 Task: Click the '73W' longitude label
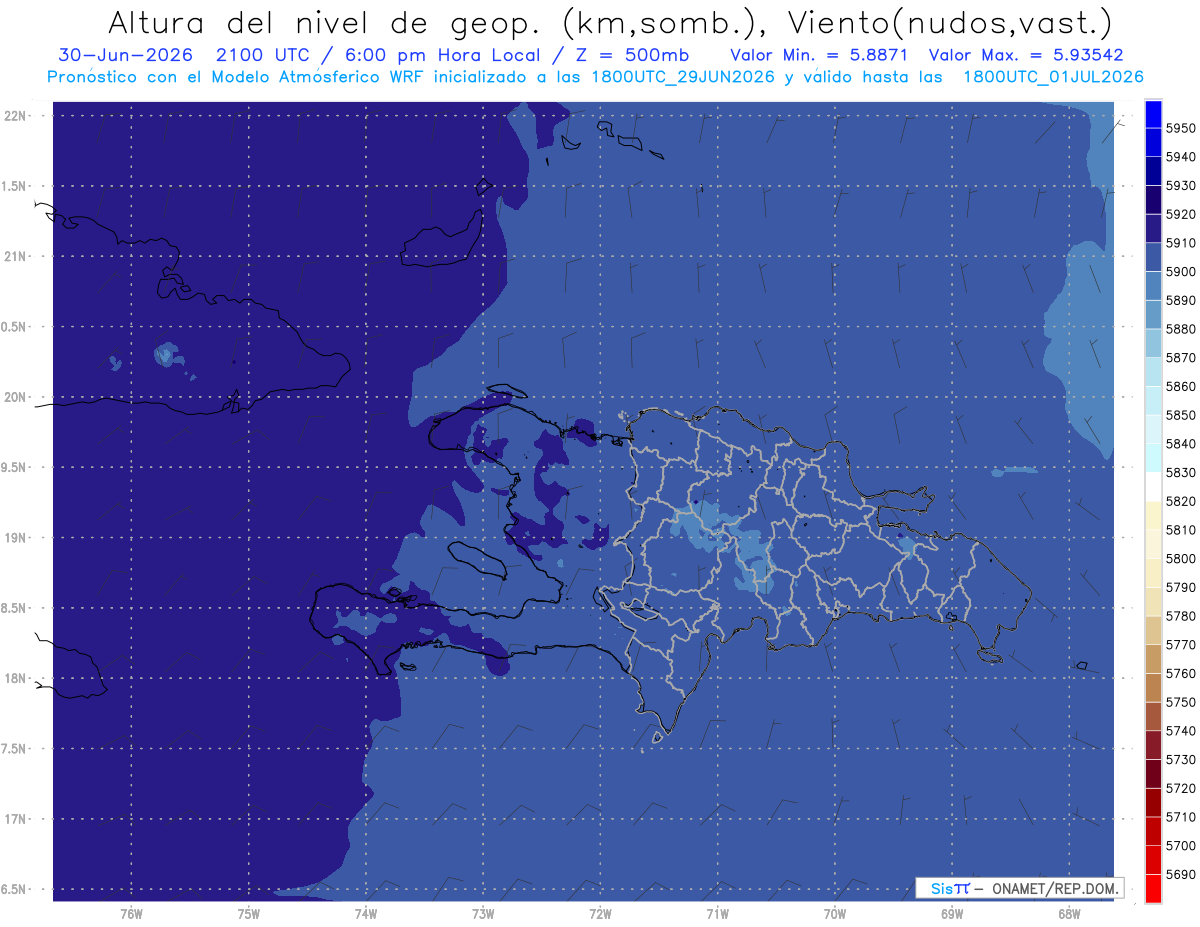click(482, 914)
